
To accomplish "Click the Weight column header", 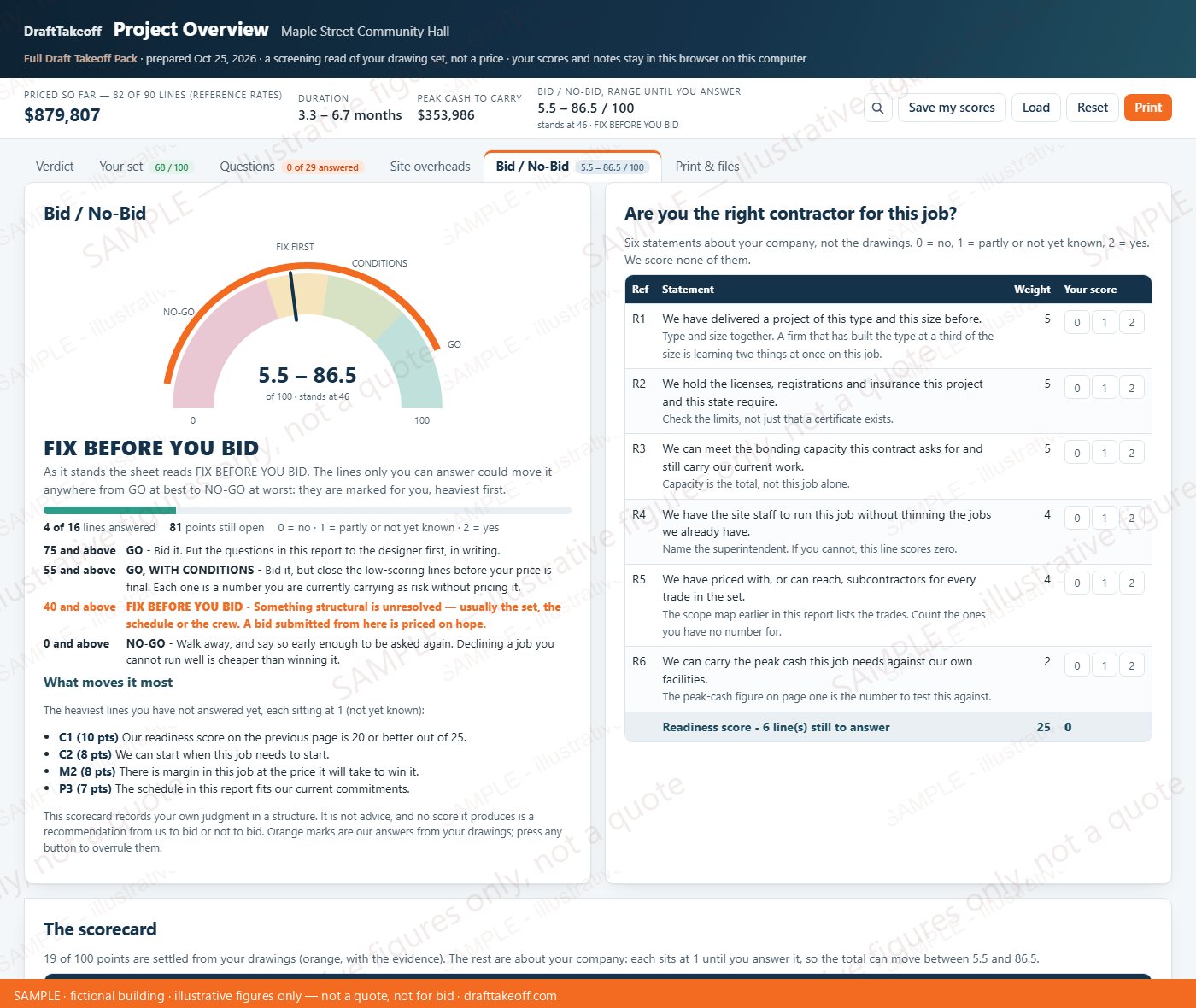I will (1032, 290).
